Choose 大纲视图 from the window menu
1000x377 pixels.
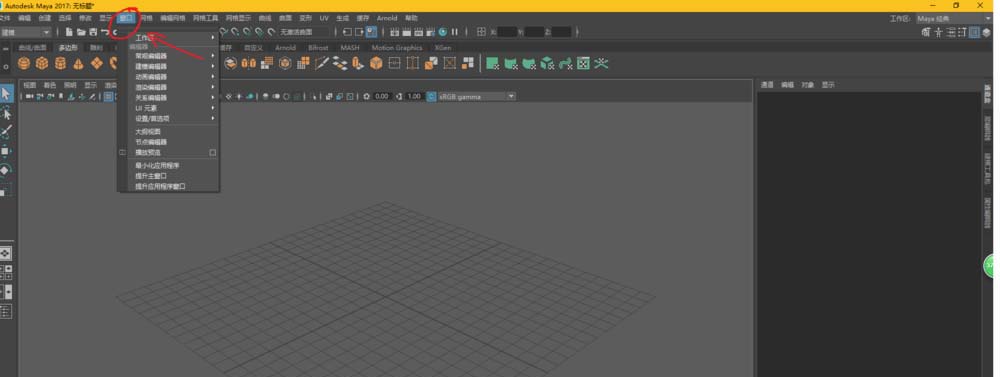point(148,132)
